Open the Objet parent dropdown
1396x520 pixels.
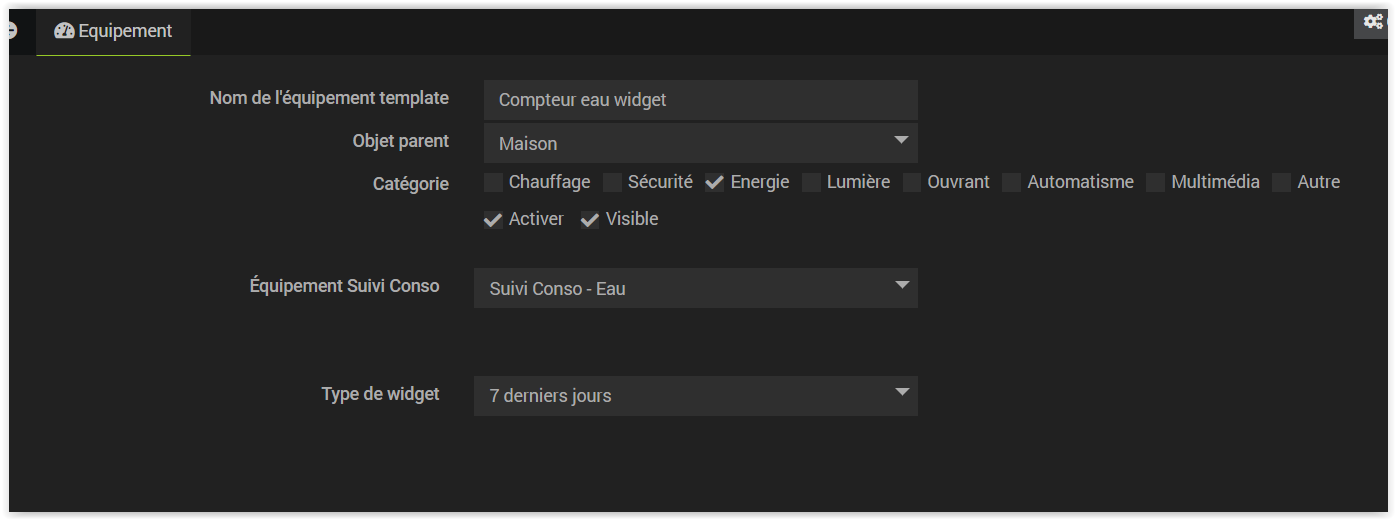(700, 143)
